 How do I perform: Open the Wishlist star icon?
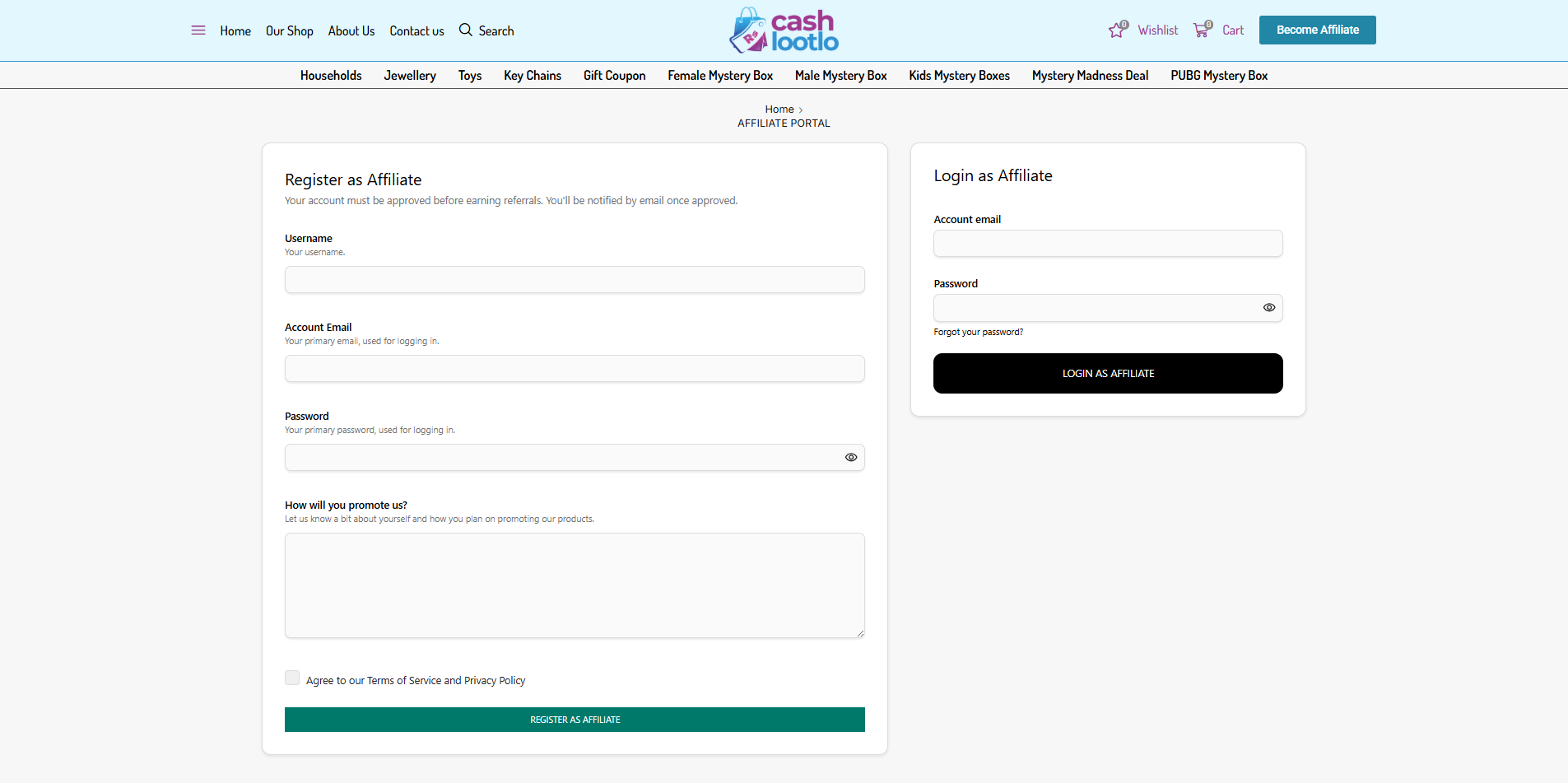click(x=1117, y=30)
